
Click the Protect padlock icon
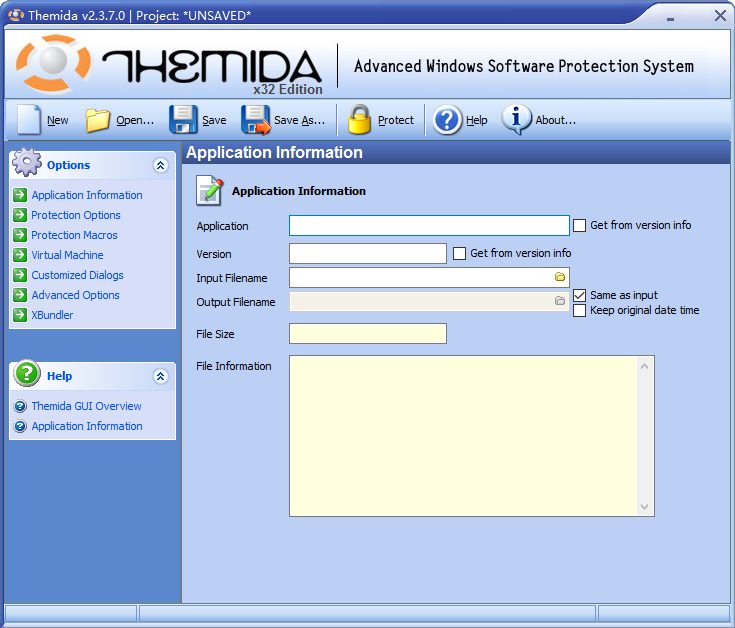tap(360, 120)
